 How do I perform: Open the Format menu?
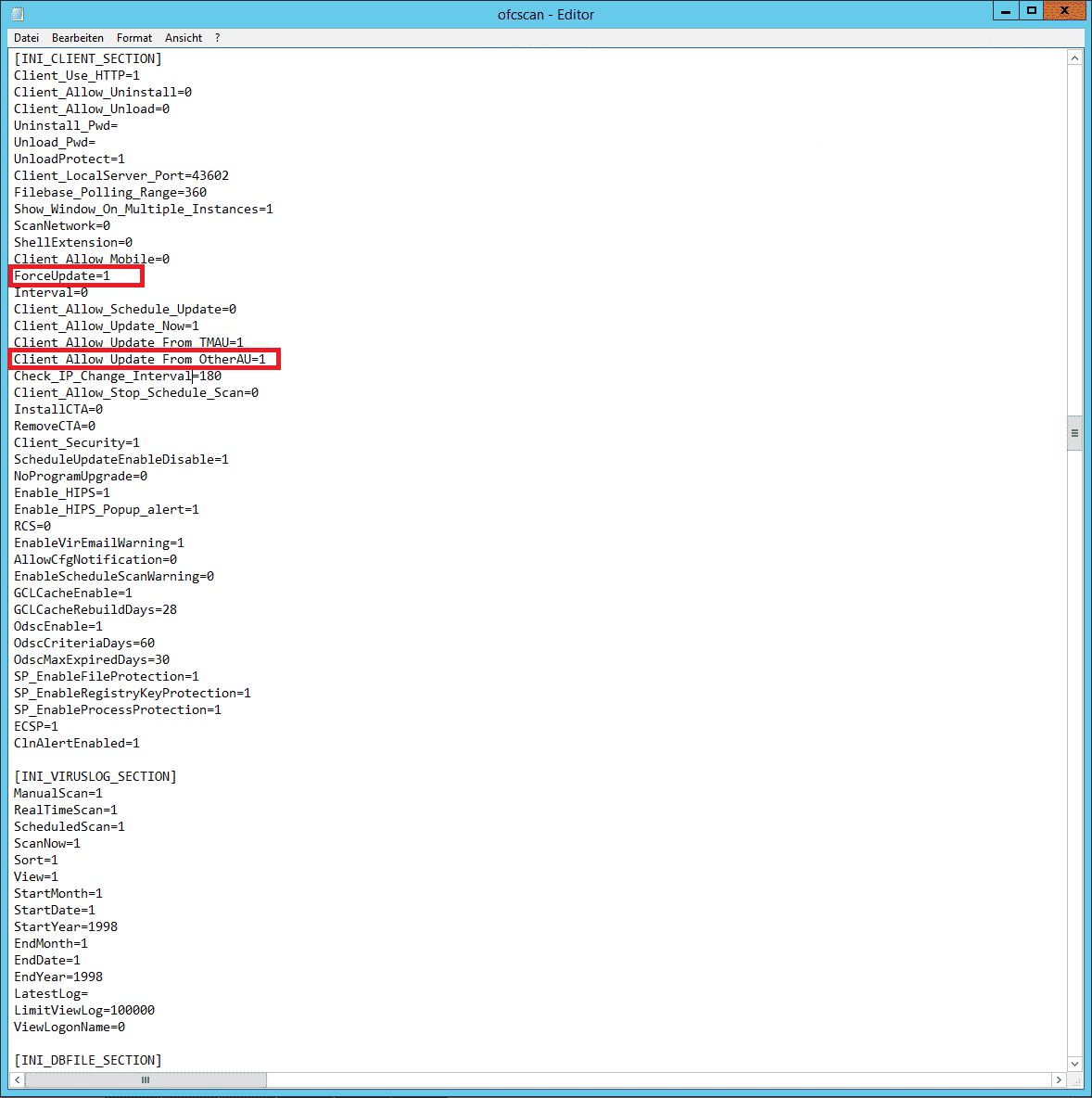click(133, 38)
